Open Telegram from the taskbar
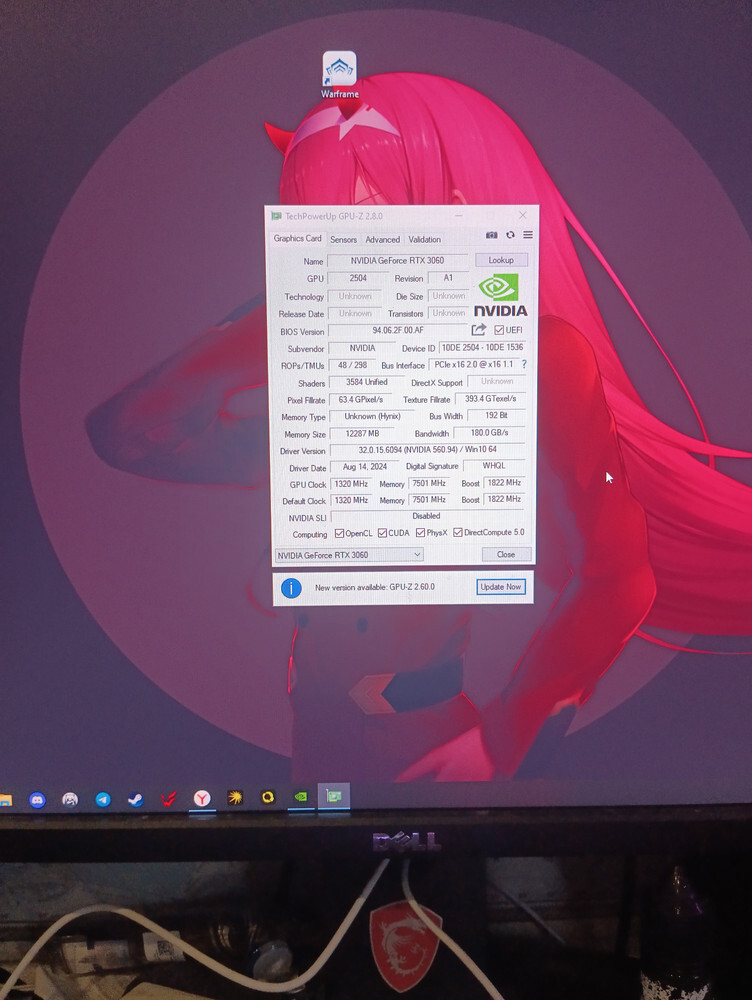 (x=102, y=799)
